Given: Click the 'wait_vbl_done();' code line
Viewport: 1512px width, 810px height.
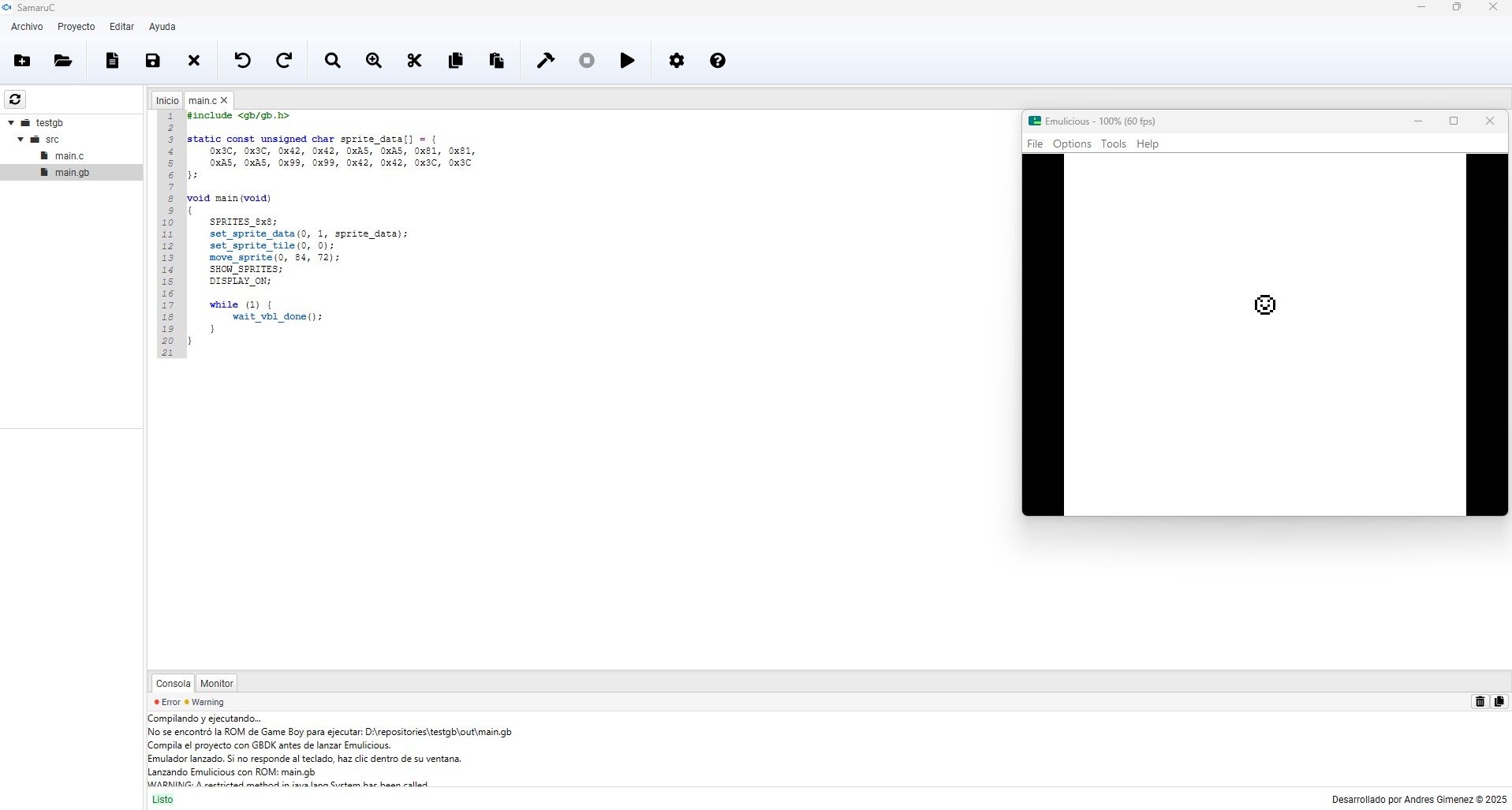Looking at the screenshot, I should (x=278, y=317).
